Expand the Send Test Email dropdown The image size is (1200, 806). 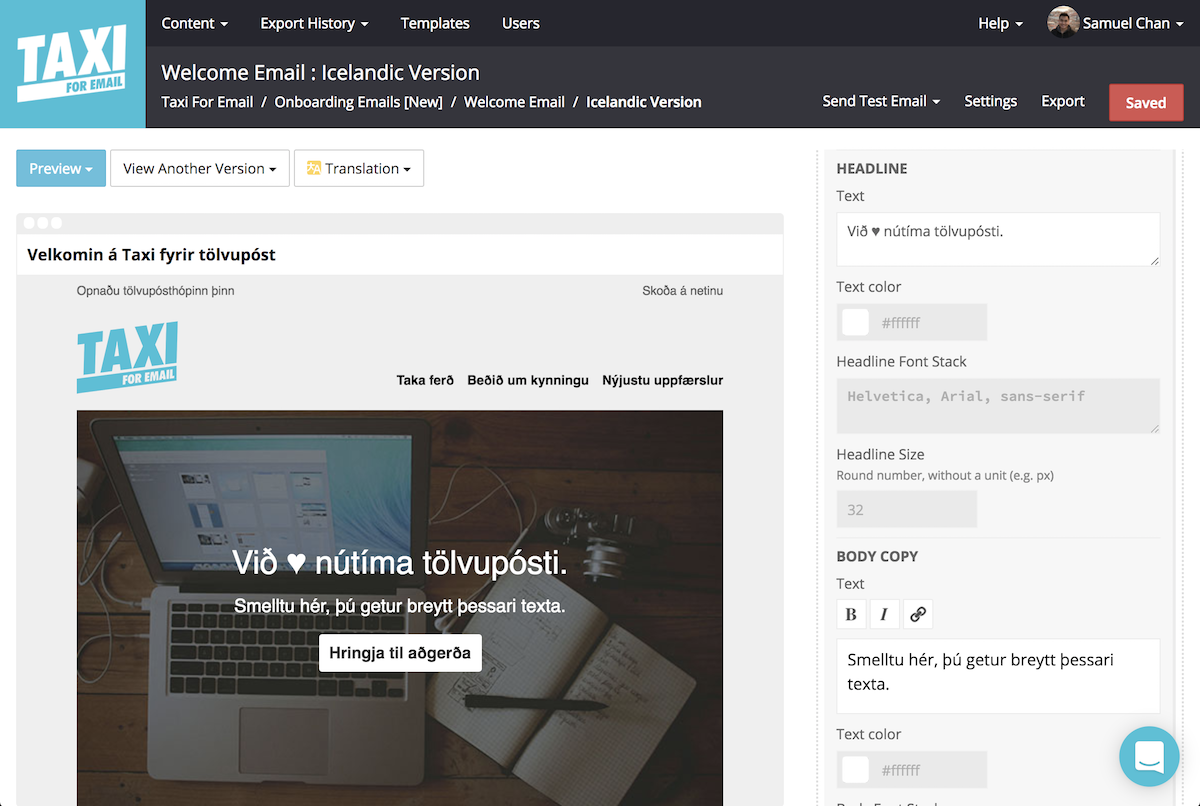click(x=881, y=101)
